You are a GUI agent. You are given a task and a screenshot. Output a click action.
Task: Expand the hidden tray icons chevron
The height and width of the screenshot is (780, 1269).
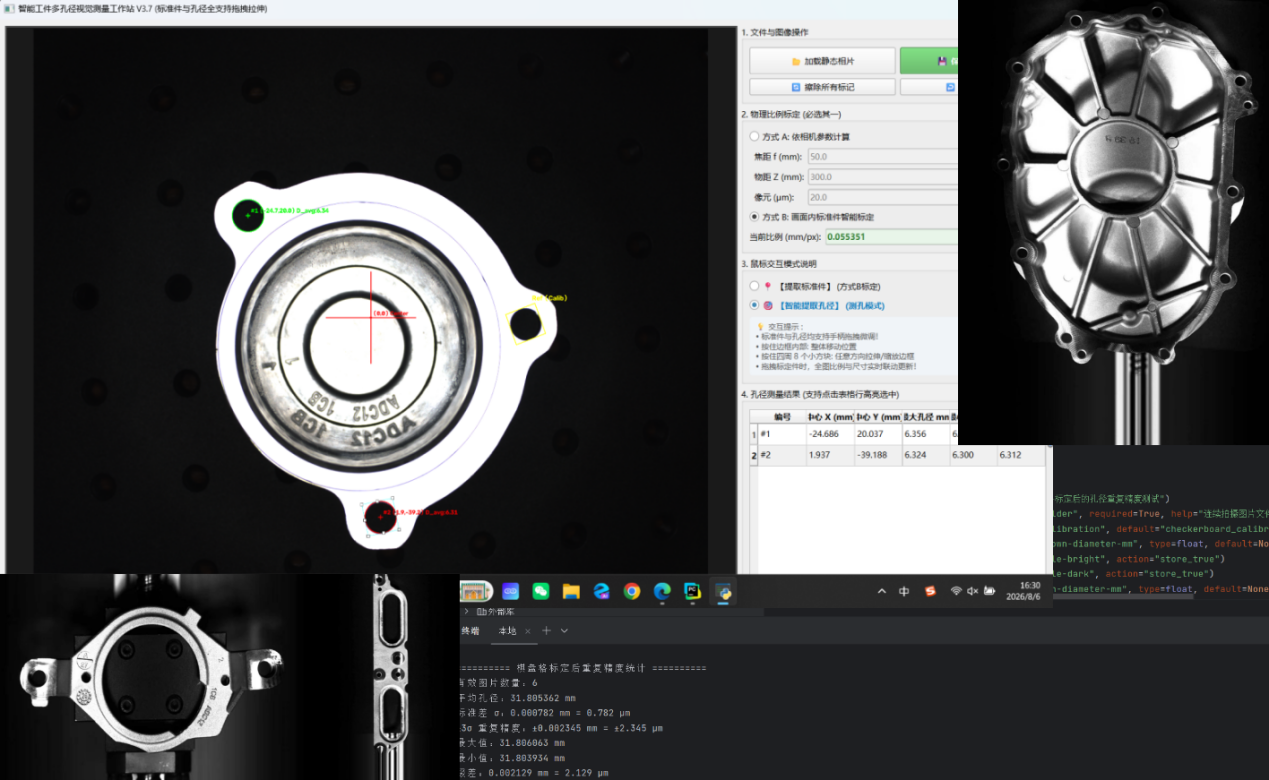[x=881, y=591]
